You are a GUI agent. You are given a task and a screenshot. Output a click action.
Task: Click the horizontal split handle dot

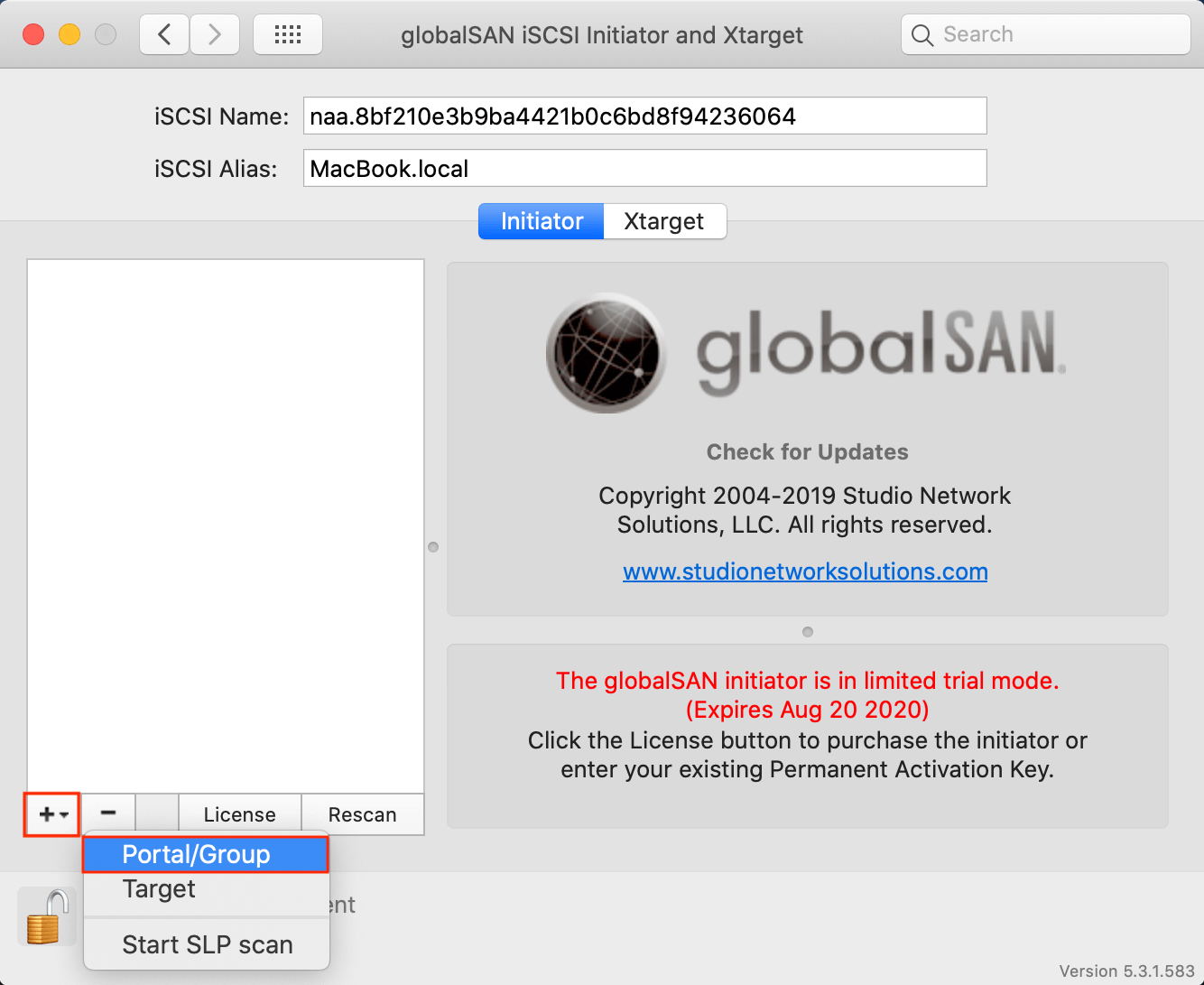coord(808,632)
